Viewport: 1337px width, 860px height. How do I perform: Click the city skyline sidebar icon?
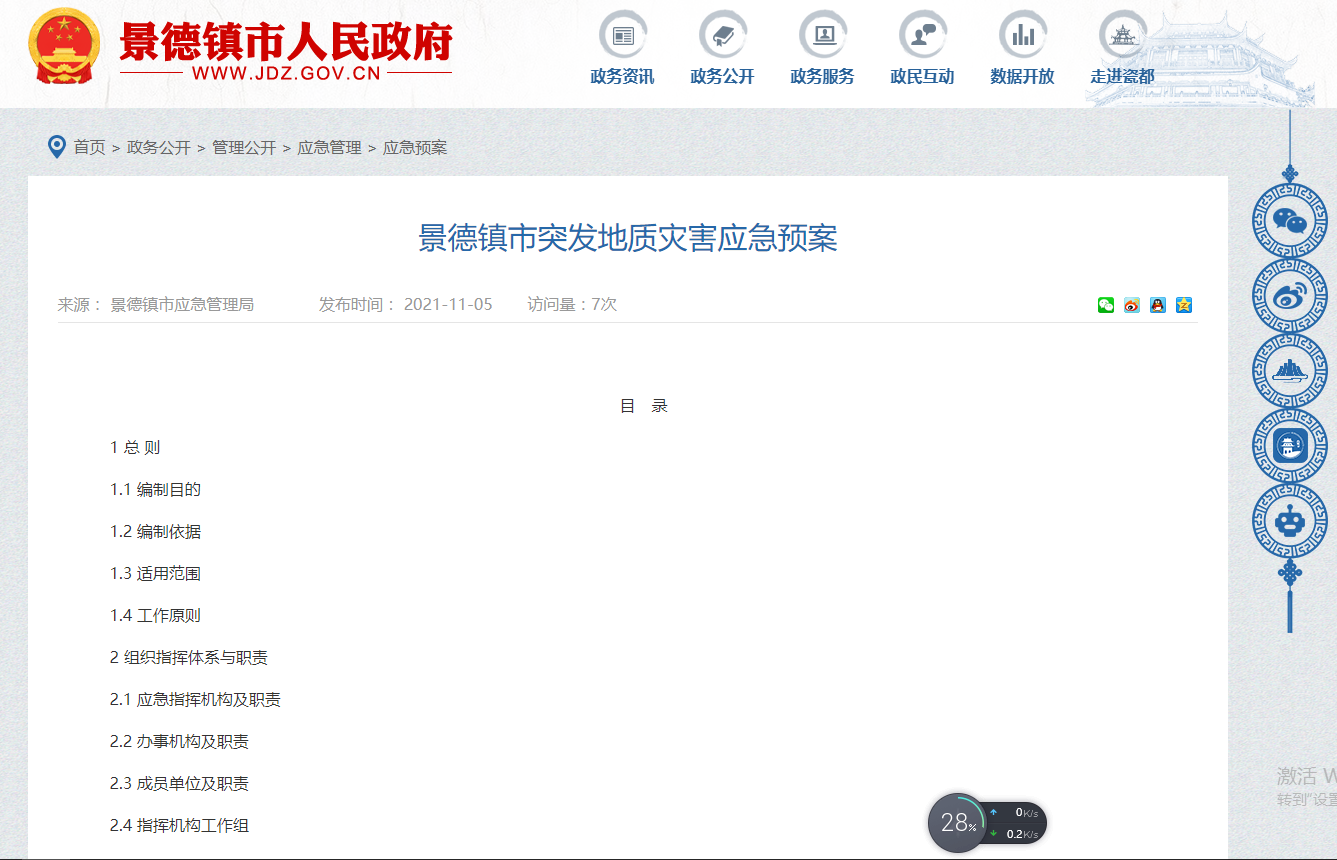tap(1289, 371)
